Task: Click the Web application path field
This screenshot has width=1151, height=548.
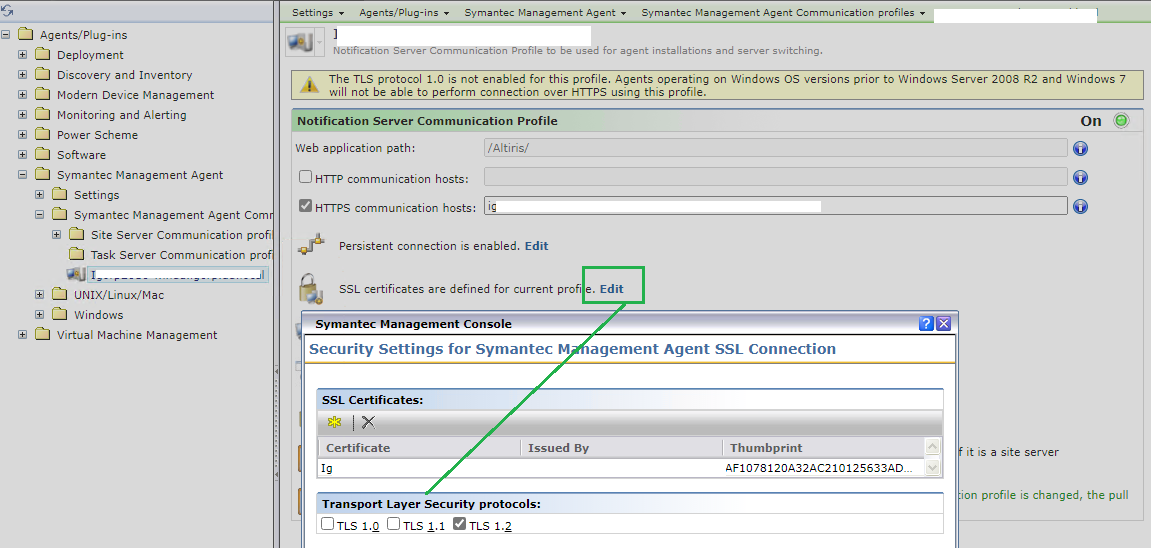Action: (775, 148)
